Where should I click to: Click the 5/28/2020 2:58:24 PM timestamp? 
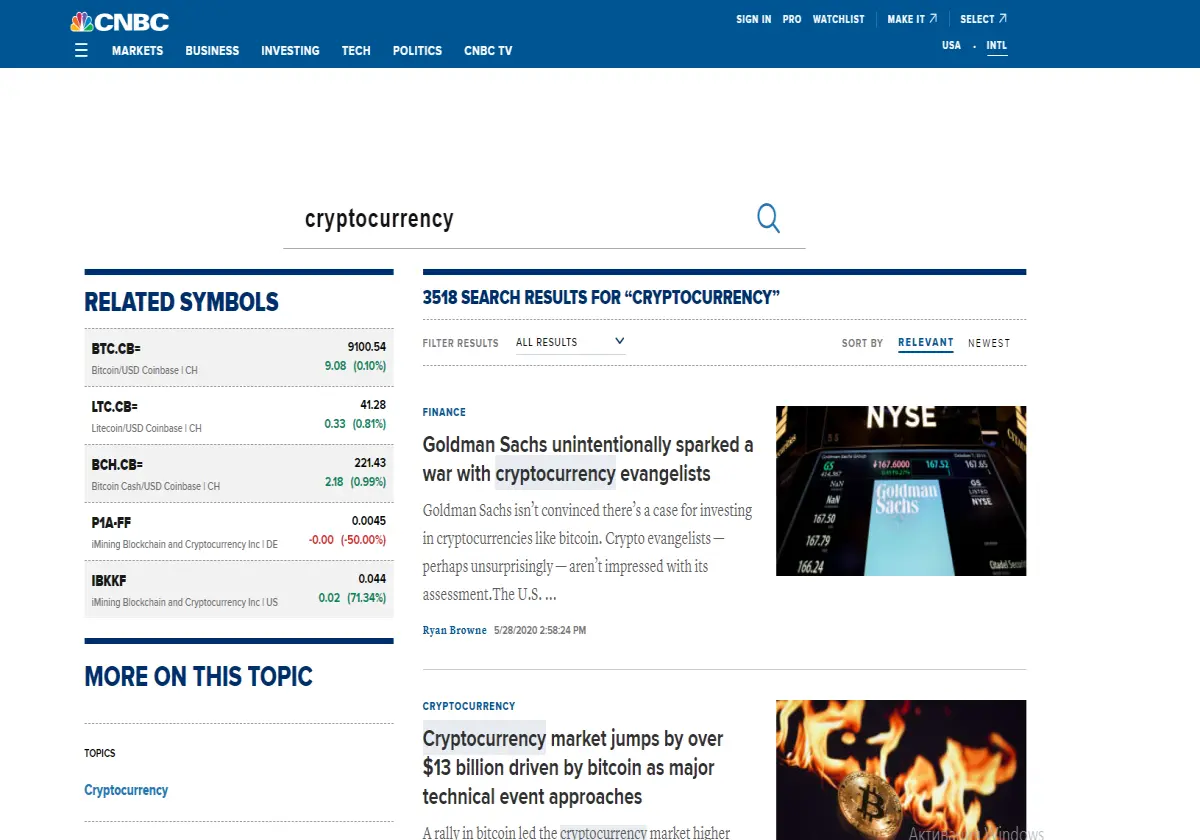point(540,631)
